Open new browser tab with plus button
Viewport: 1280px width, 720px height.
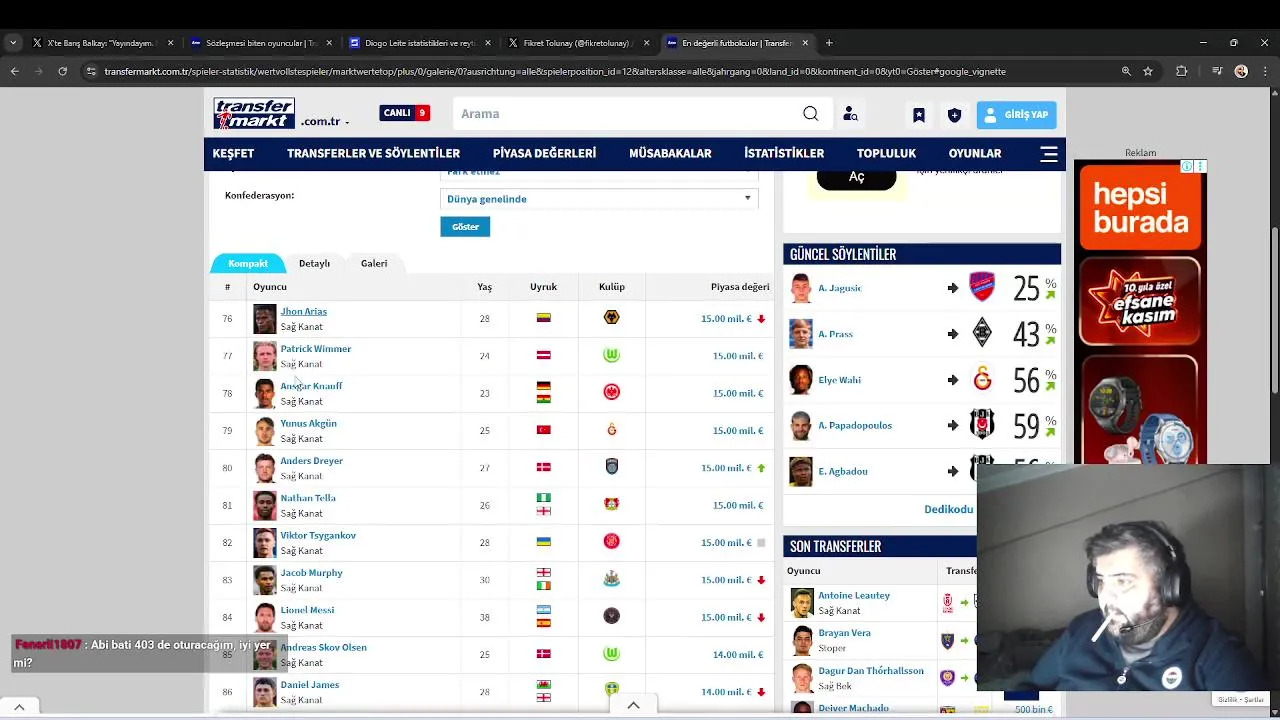coord(829,43)
